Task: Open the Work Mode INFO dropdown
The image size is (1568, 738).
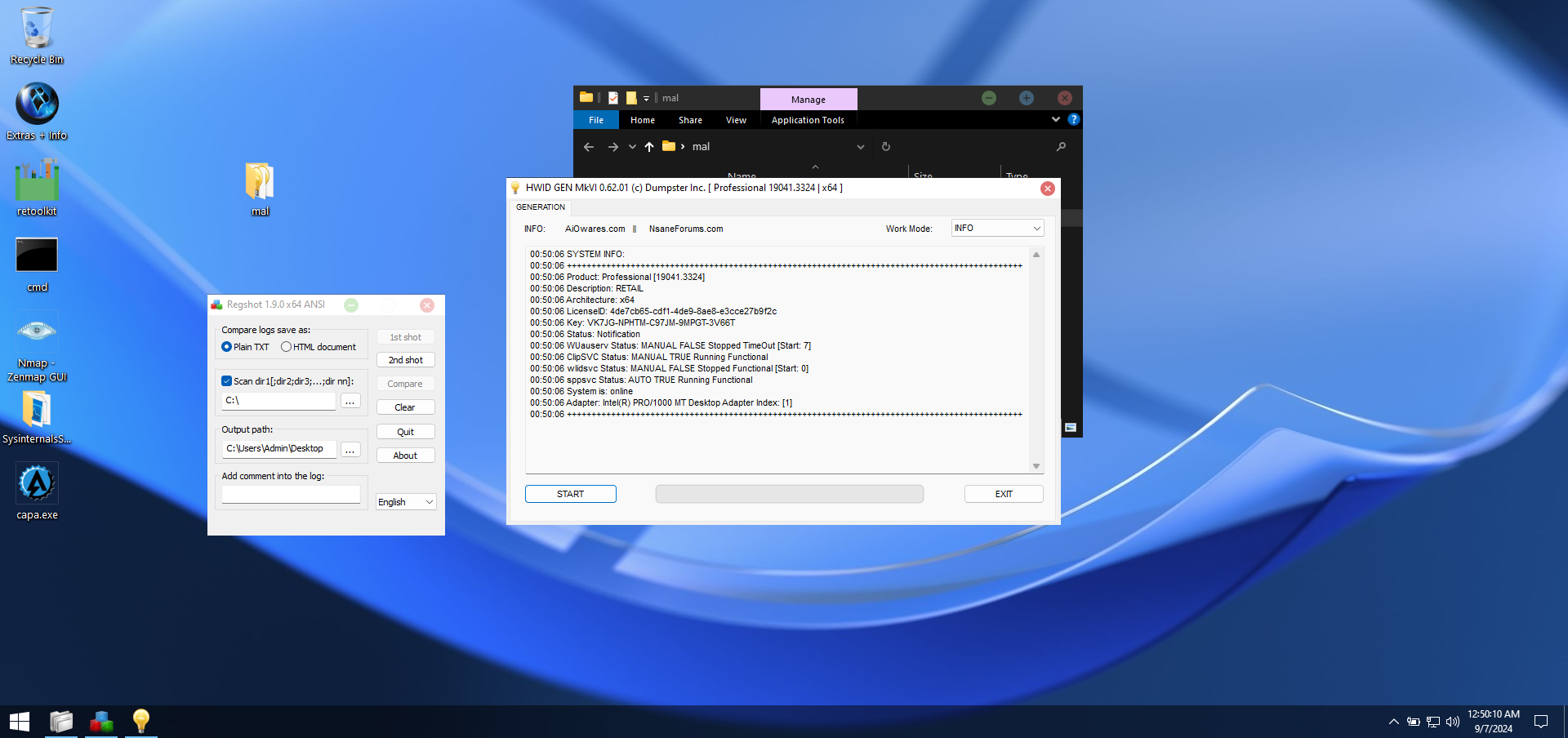Action: pos(997,229)
